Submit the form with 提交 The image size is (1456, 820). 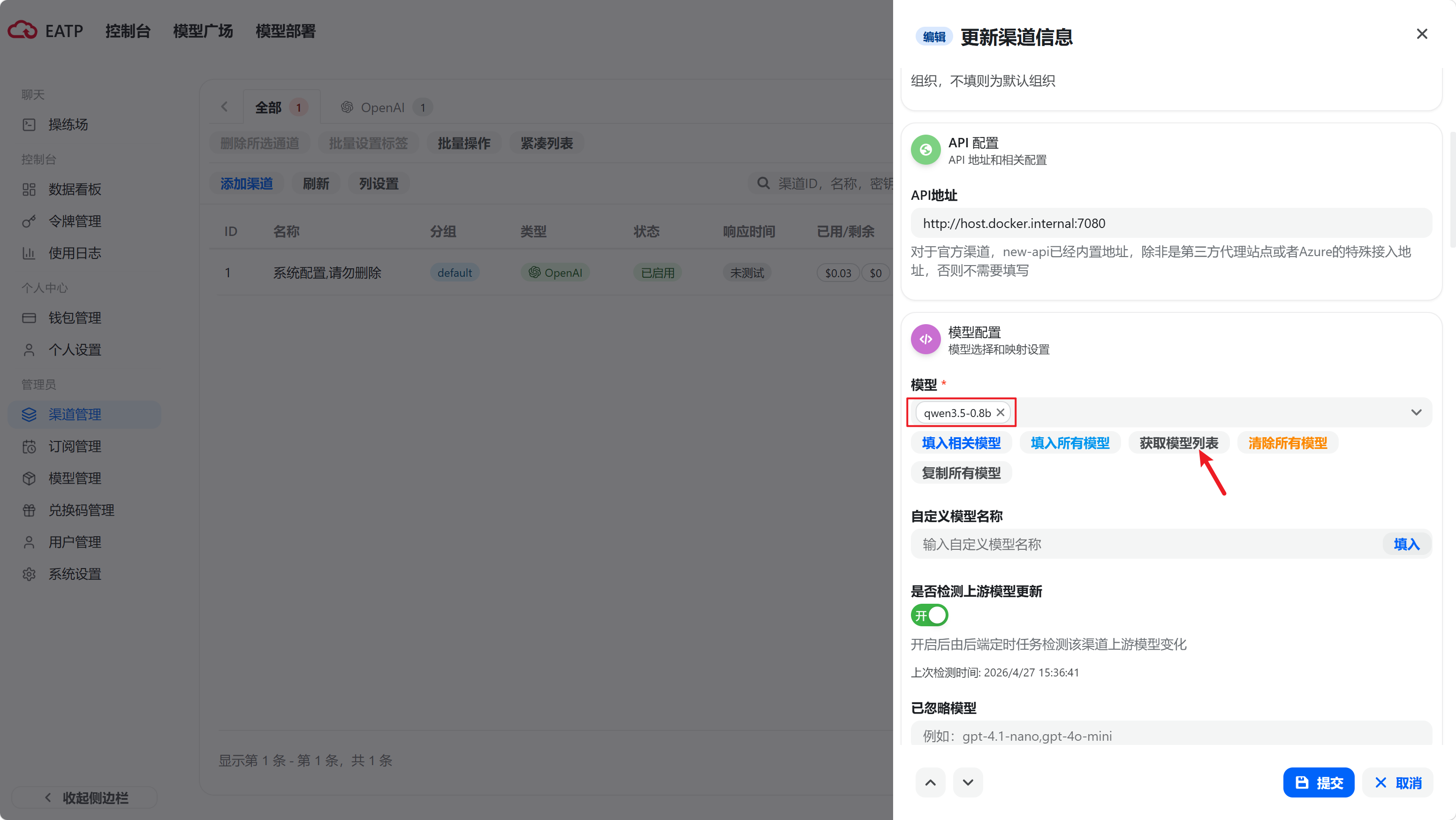[1319, 782]
